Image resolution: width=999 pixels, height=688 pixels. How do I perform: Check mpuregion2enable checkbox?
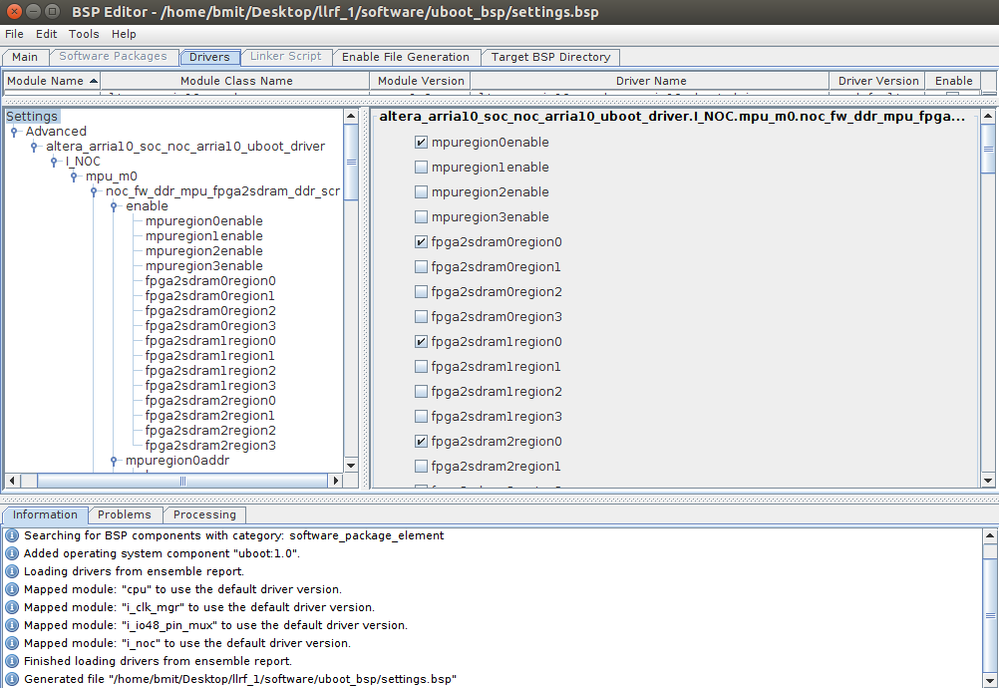pyautogui.click(x=421, y=192)
